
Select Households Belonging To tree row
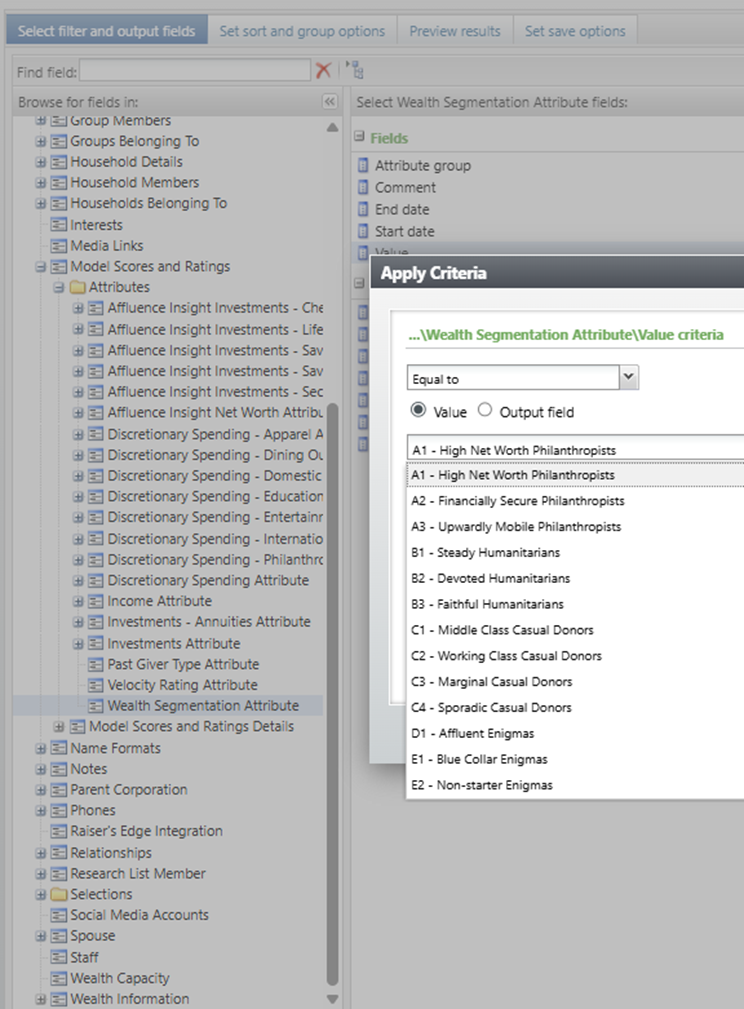pos(149,203)
